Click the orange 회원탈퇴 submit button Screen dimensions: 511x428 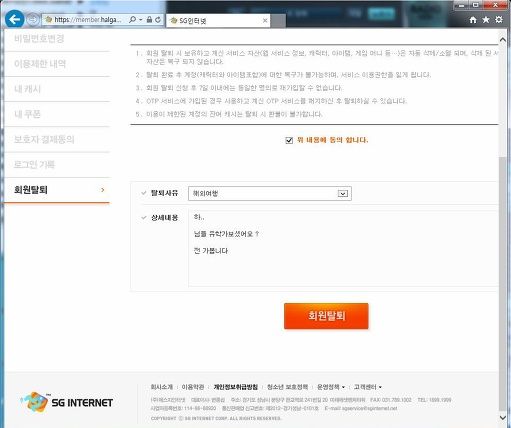326,316
